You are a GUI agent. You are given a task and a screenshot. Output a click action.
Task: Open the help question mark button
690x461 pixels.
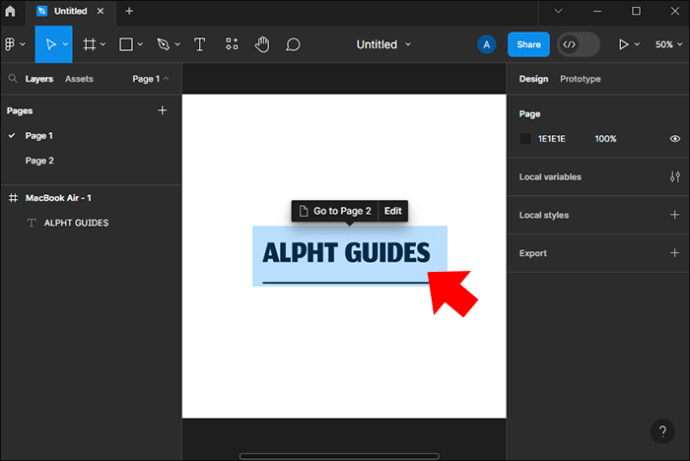coord(662,432)
